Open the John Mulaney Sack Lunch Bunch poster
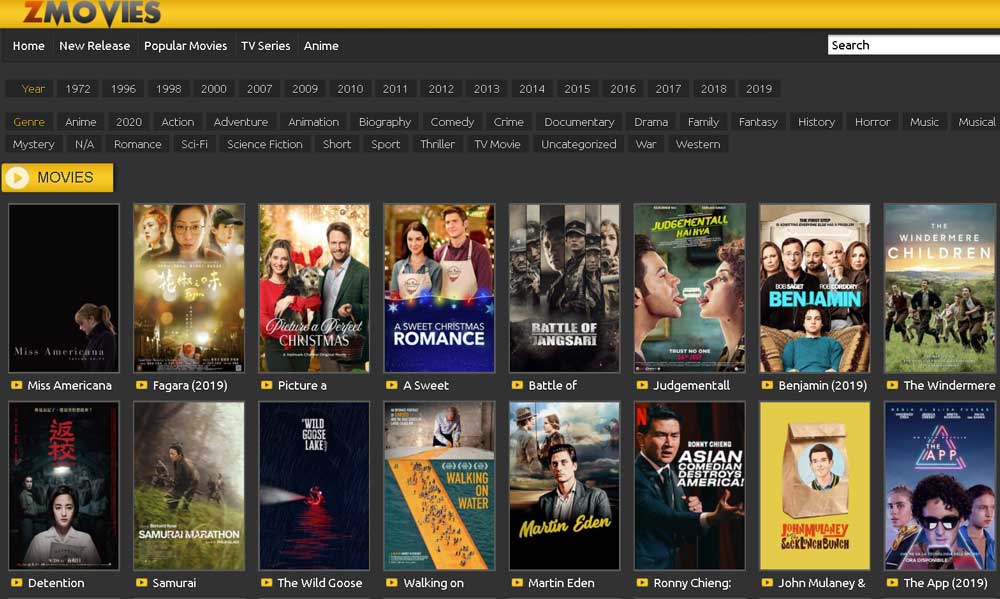The width and height of the screenshot is (1000, 599). point(814,485)
